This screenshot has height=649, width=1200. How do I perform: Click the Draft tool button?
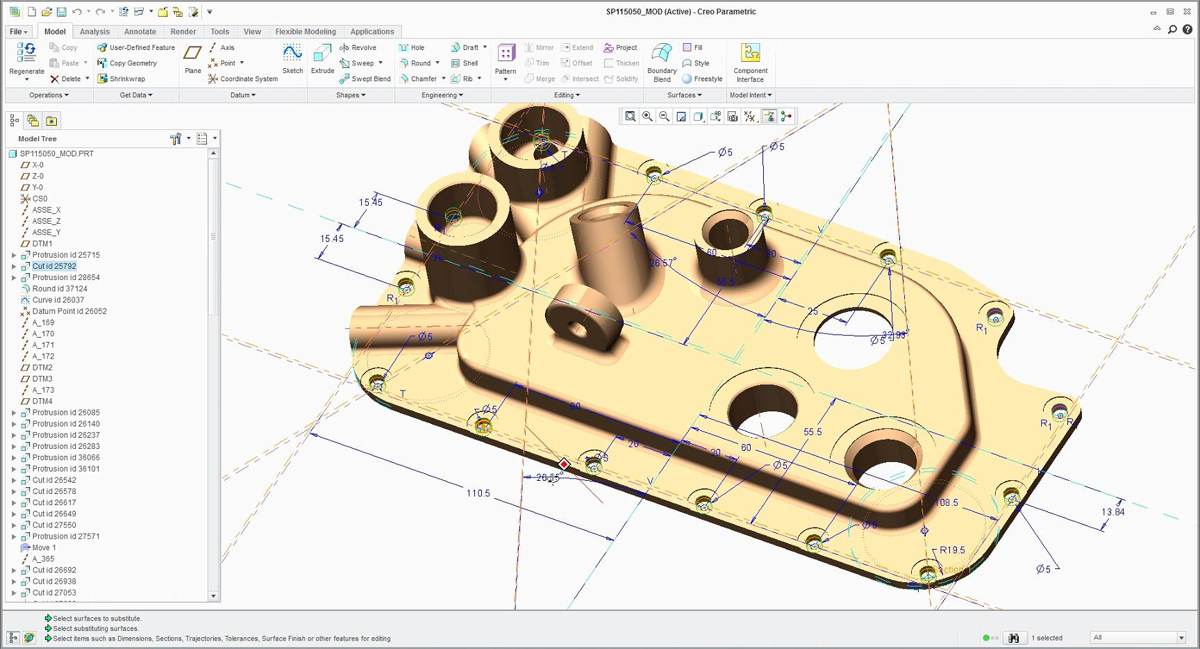tap(464, 47)
